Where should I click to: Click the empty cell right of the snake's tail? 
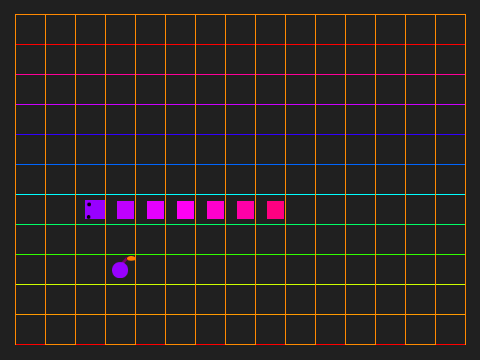(x=300, y=210)
